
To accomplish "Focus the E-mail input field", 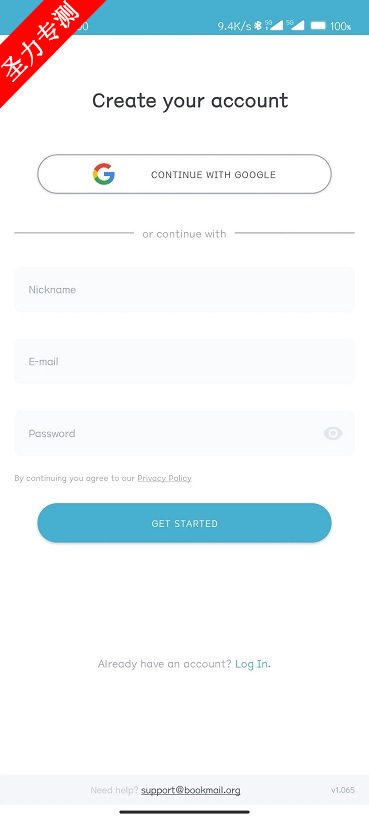I will pos(184,362).
